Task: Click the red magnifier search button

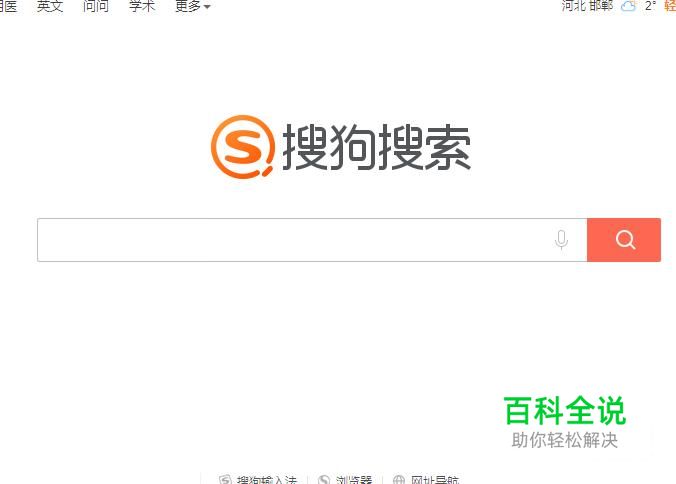Action: click(x=624, y=240)
